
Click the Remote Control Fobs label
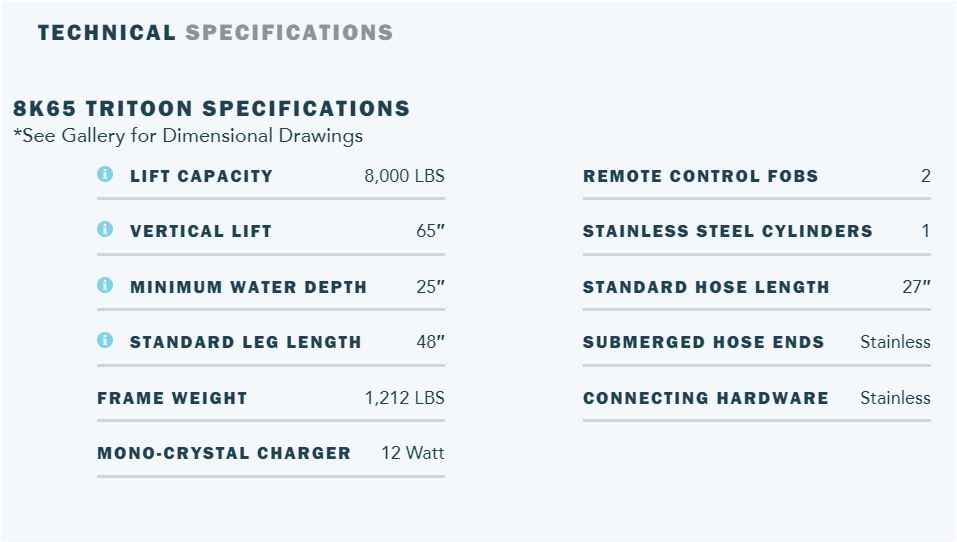pyautogui.click(x=700, y=176)
